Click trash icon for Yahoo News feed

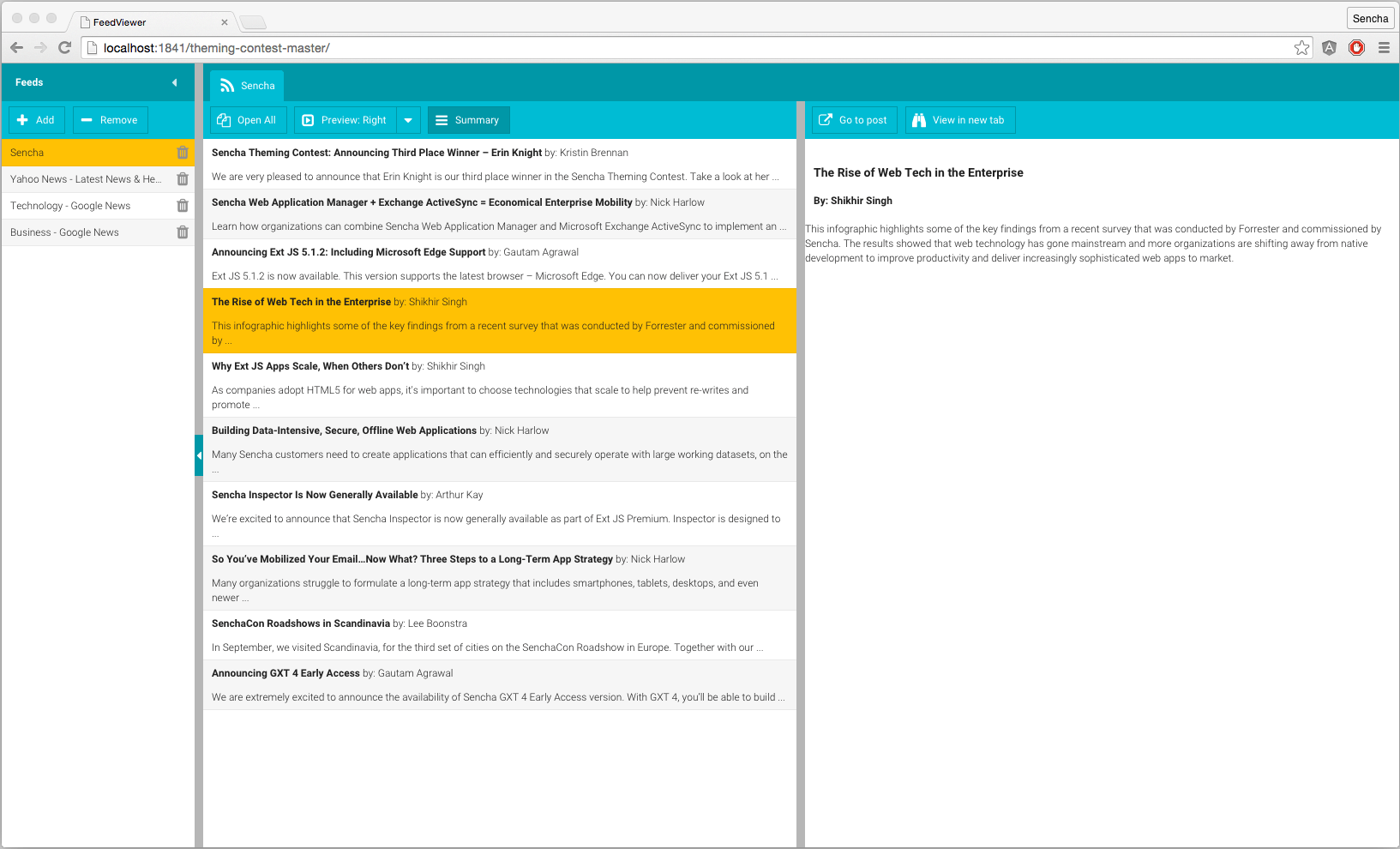183,179
